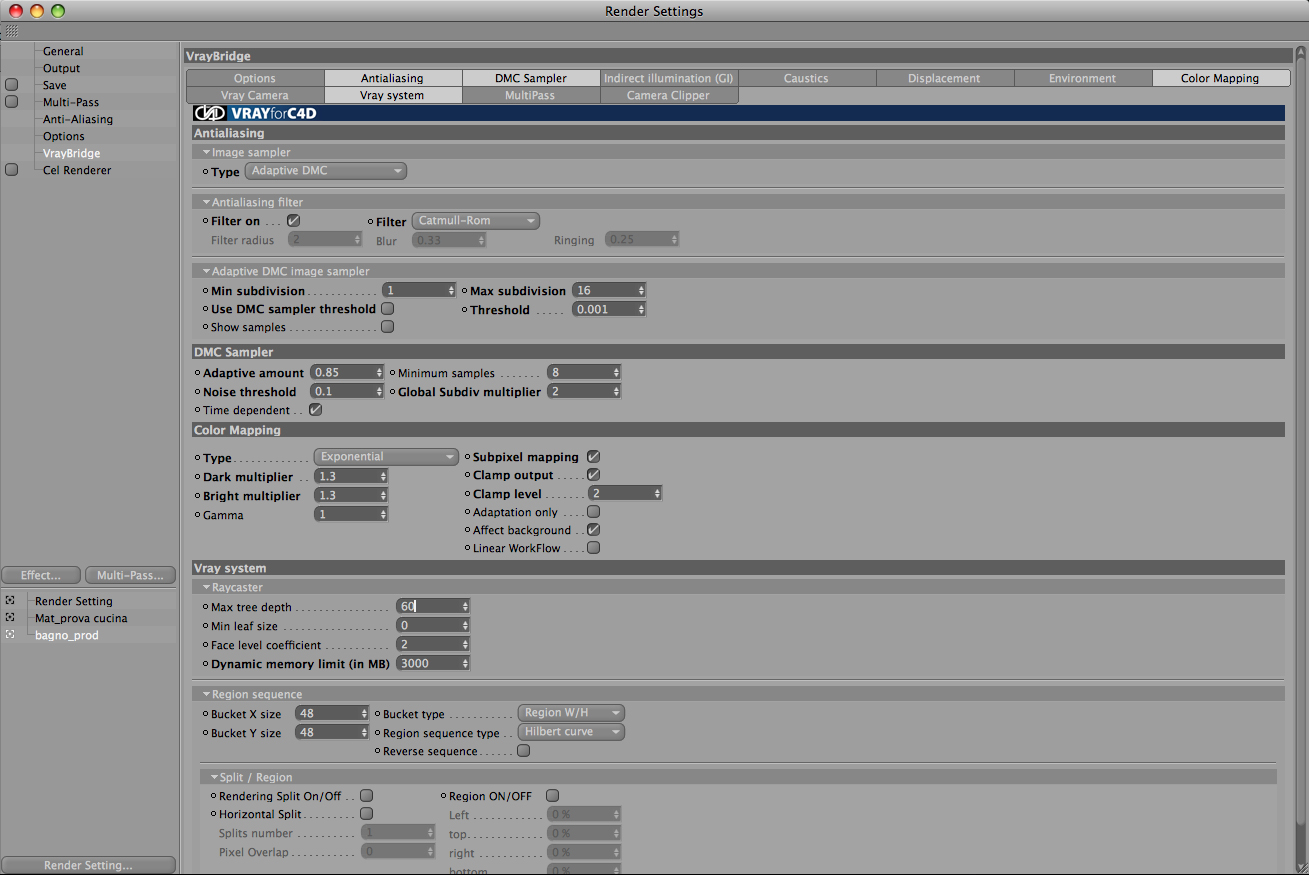Screen dimensions: 1309x875
Task: Open the Indirect illumination (GI) tab
Action: click(x=669, y=78)
